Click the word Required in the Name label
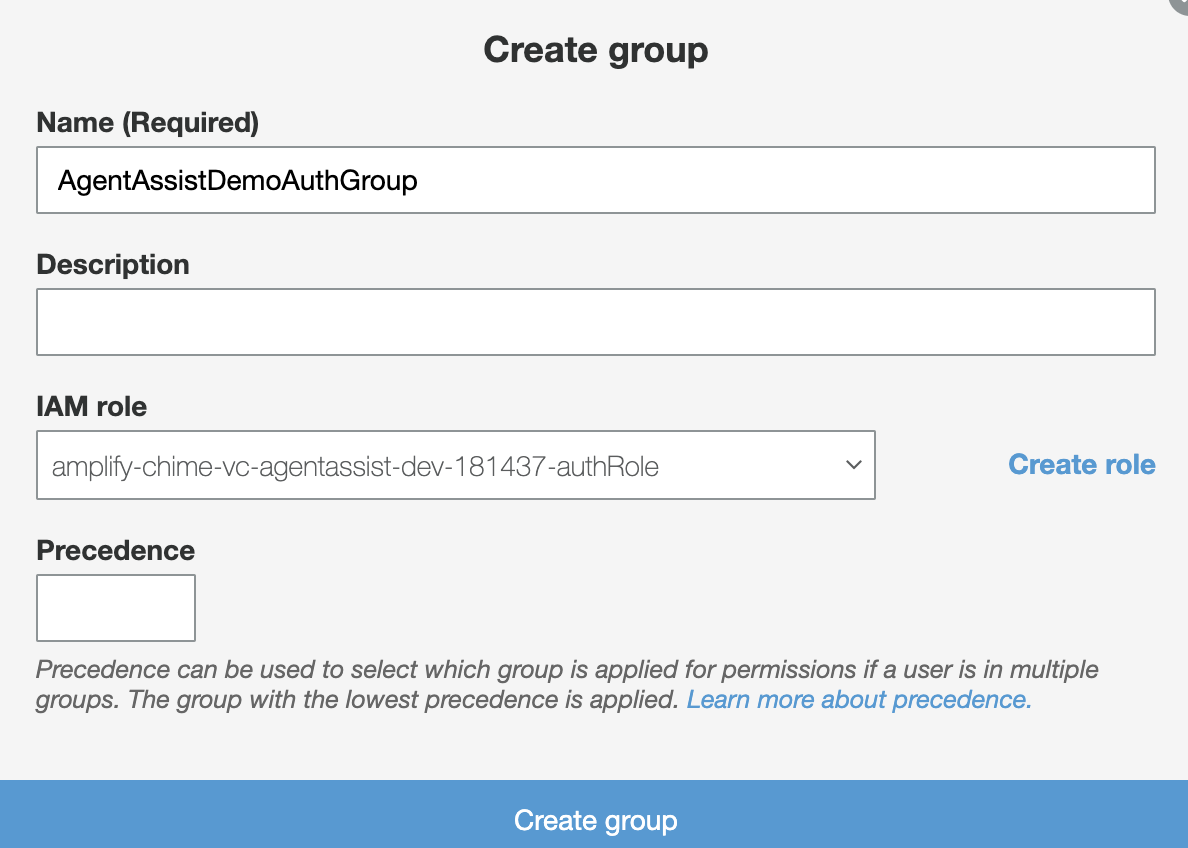 190,122
